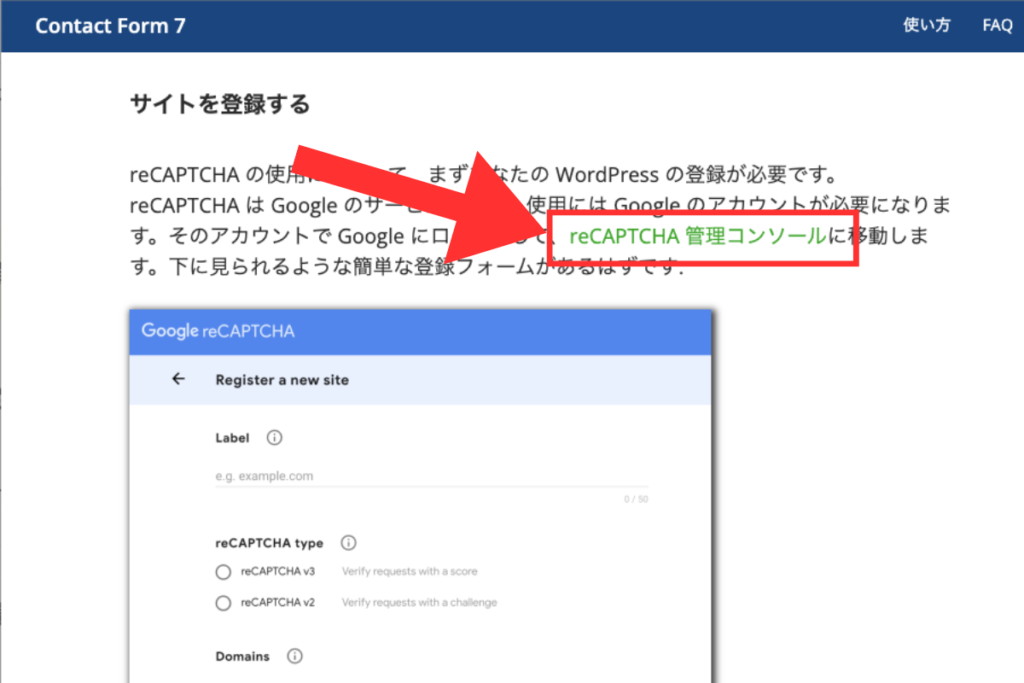Image resolution: width=1024 pixels, height=683 pixels.
Task: Click the info icon beside reCAPTCHA type
Action: [x=348, y=543]
